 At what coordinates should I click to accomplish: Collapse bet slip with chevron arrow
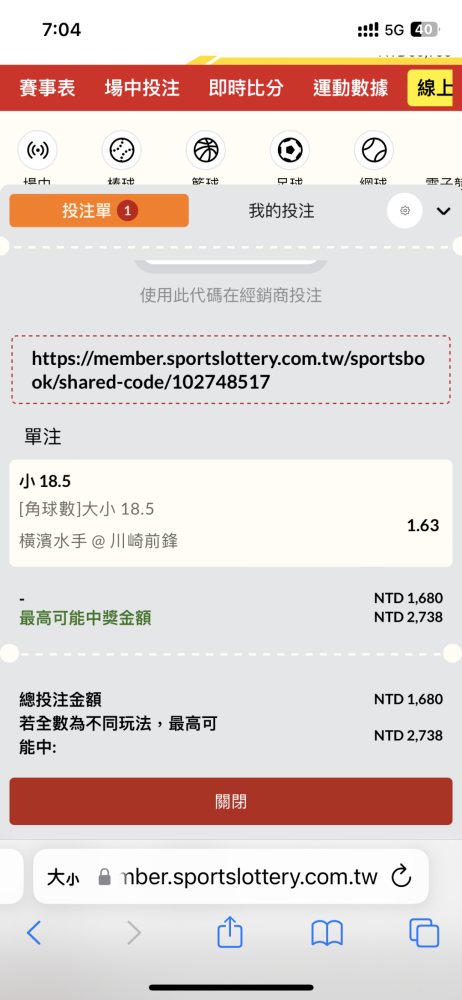coord(443,211)
